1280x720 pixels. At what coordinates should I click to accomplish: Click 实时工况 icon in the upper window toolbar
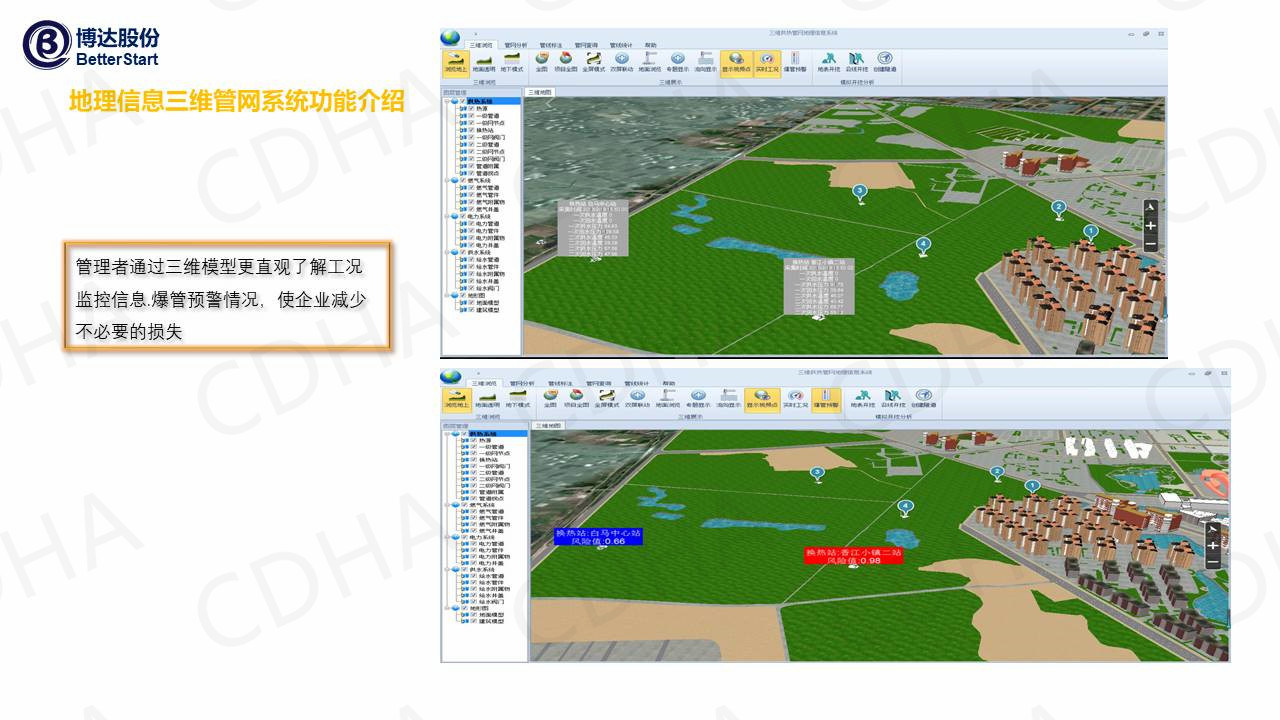pos(766,62)
